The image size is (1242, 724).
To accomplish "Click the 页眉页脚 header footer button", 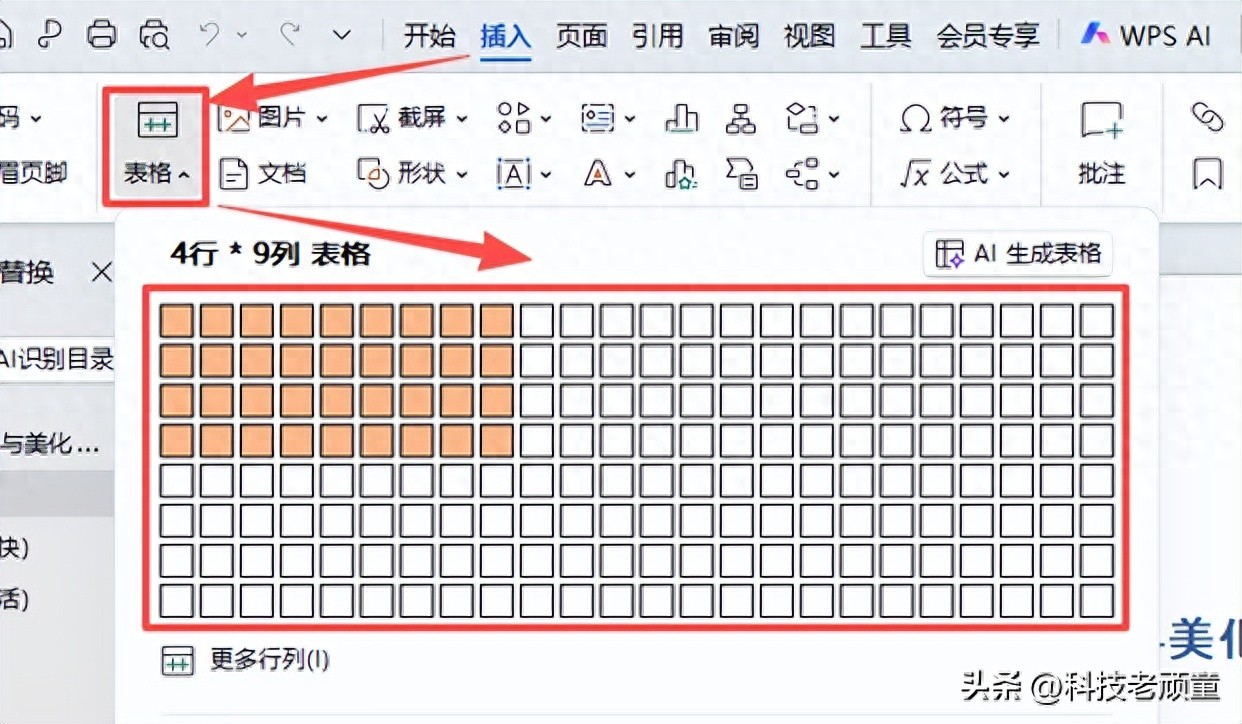I will (x=33, y=173).
